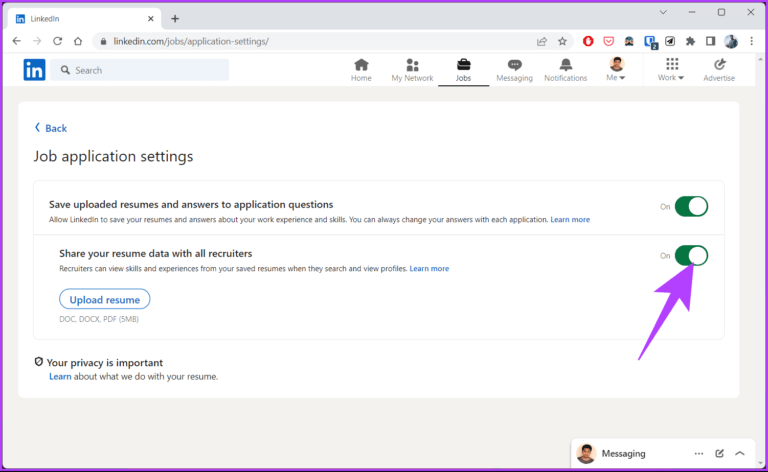This screenshot has height=472, width=768.
Task: Open Messaging overlay options ellipsis
Action: (x=698, y=453)
